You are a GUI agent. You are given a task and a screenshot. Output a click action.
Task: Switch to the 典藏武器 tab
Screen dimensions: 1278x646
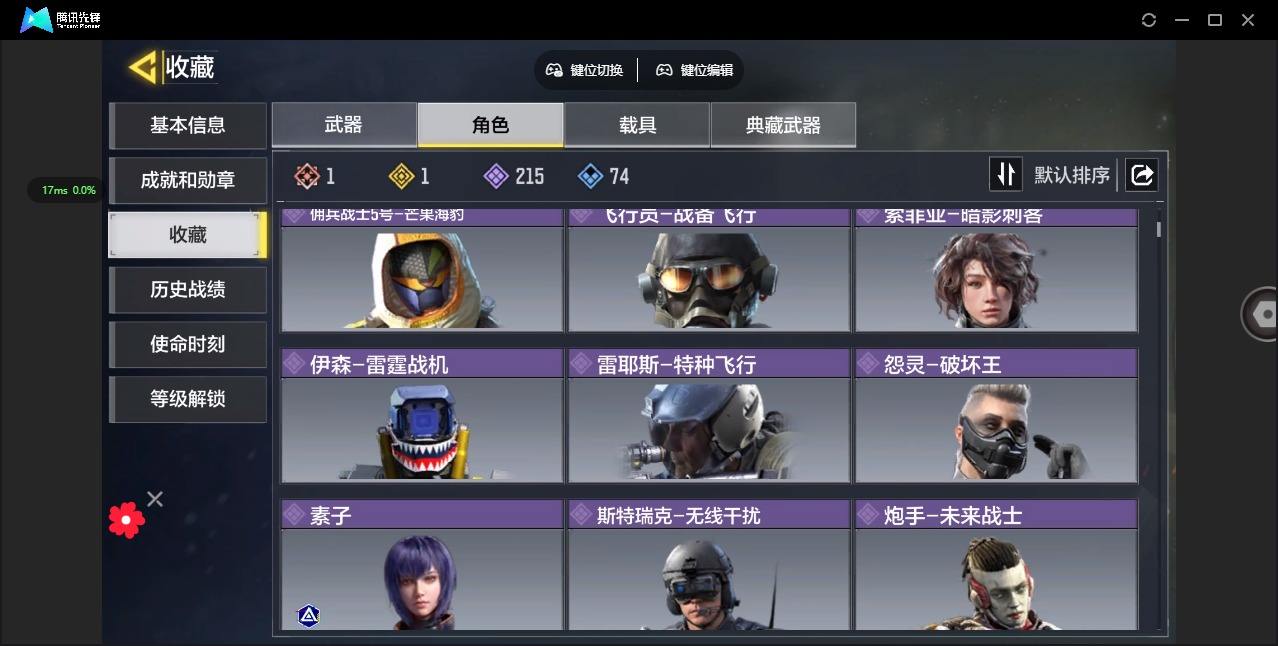click(783, 125)
